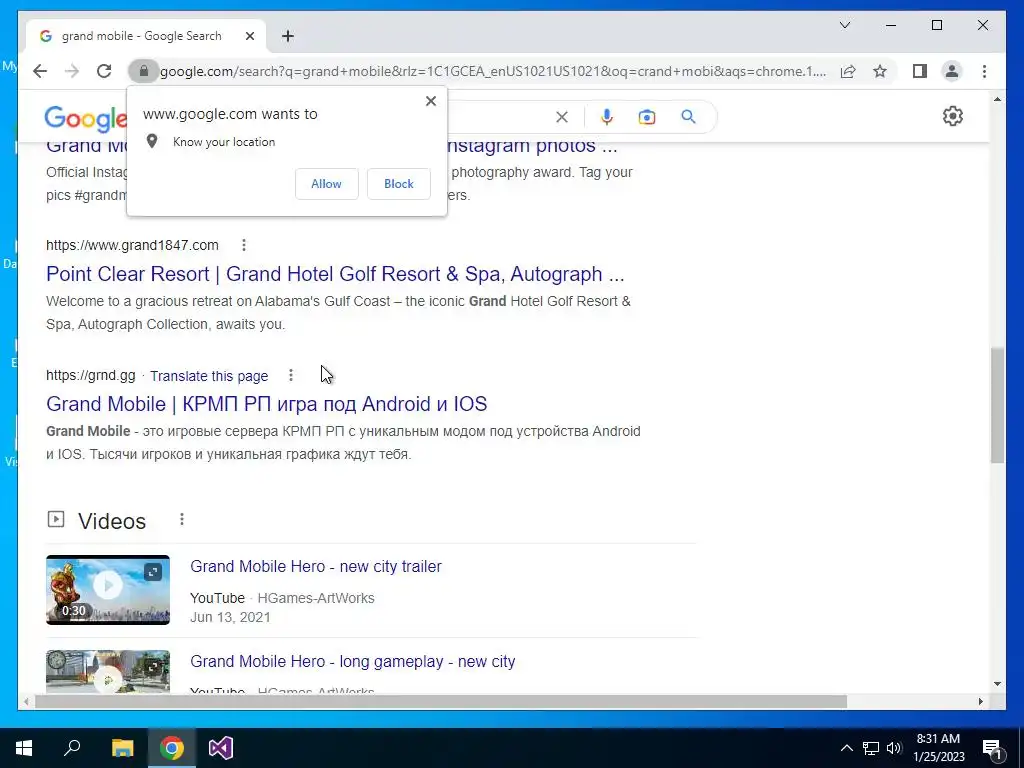
Task: Open more options for Videos section
Action: (x=182, y=519)
